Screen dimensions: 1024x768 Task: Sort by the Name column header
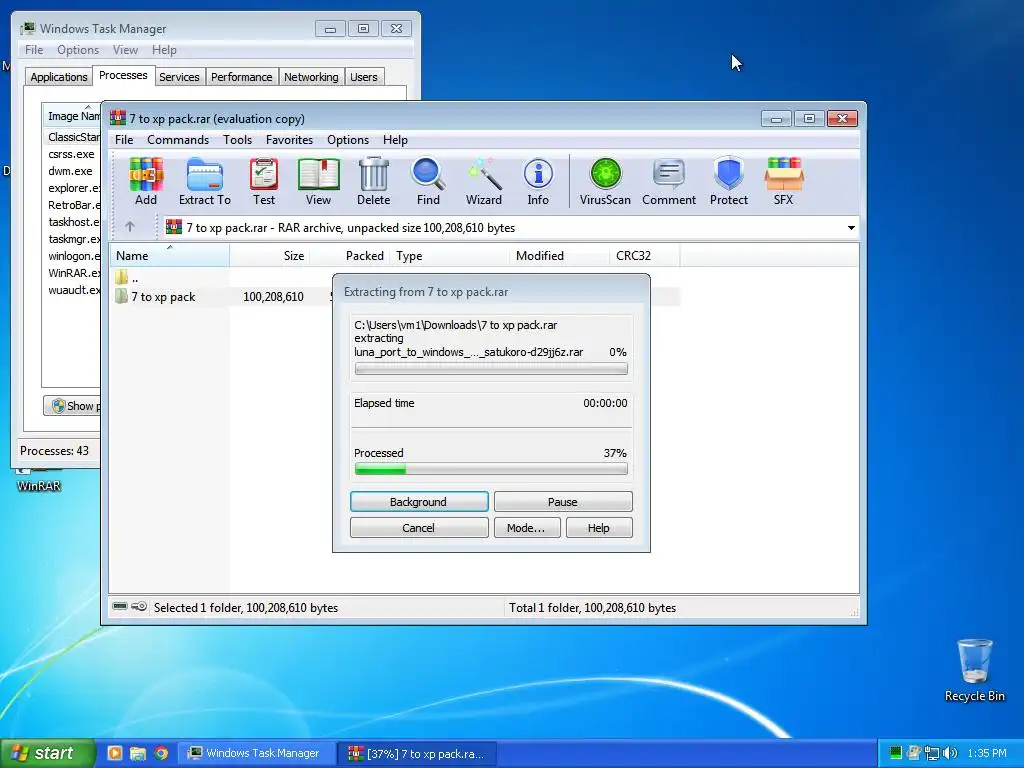tap(170, 255)
